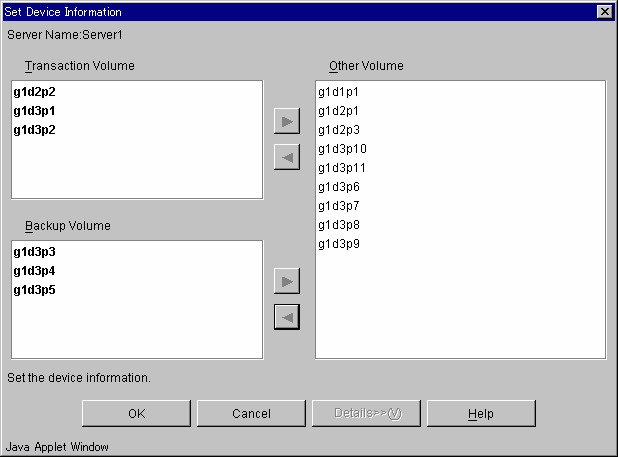618x457 pixels.
Task: Select g1d3p9 in Other Volume list
Action: (x=339, y=244)
